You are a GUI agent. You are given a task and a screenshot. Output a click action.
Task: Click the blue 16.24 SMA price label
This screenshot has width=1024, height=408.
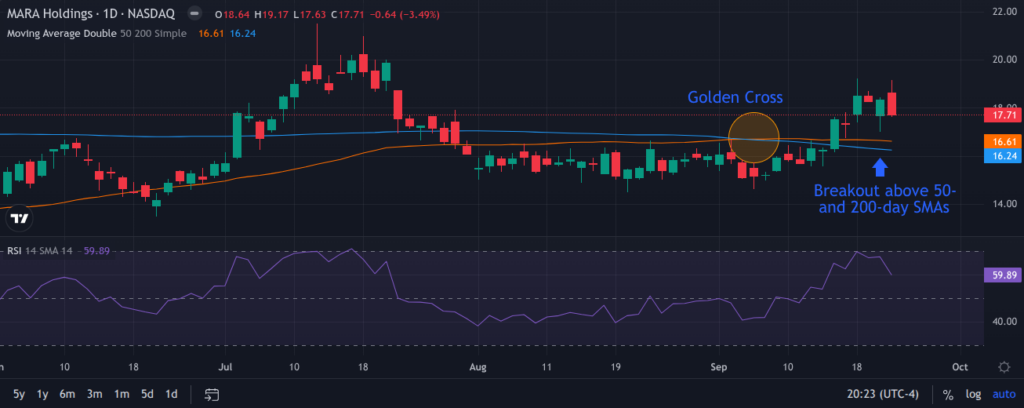click(1000, 157)
